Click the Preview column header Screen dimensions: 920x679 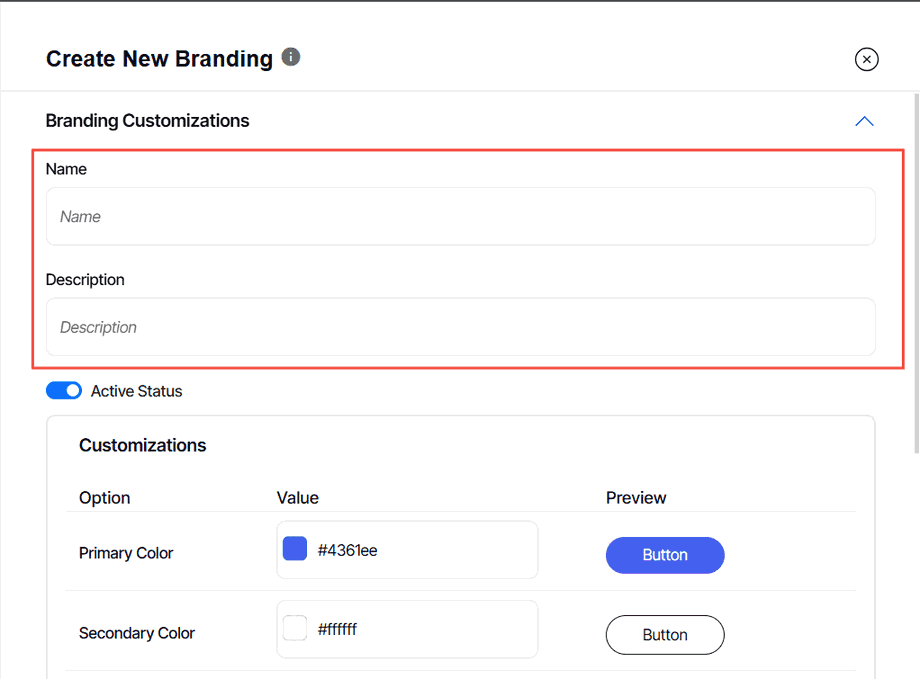point(636,497)
